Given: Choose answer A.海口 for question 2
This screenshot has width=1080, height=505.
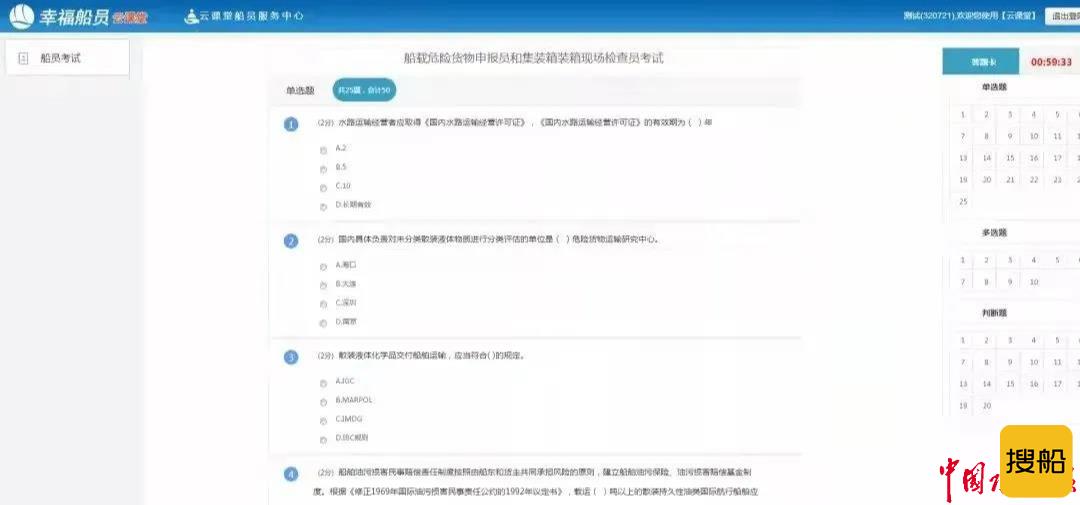Looking at the screenshot, I should coord(324,266).
